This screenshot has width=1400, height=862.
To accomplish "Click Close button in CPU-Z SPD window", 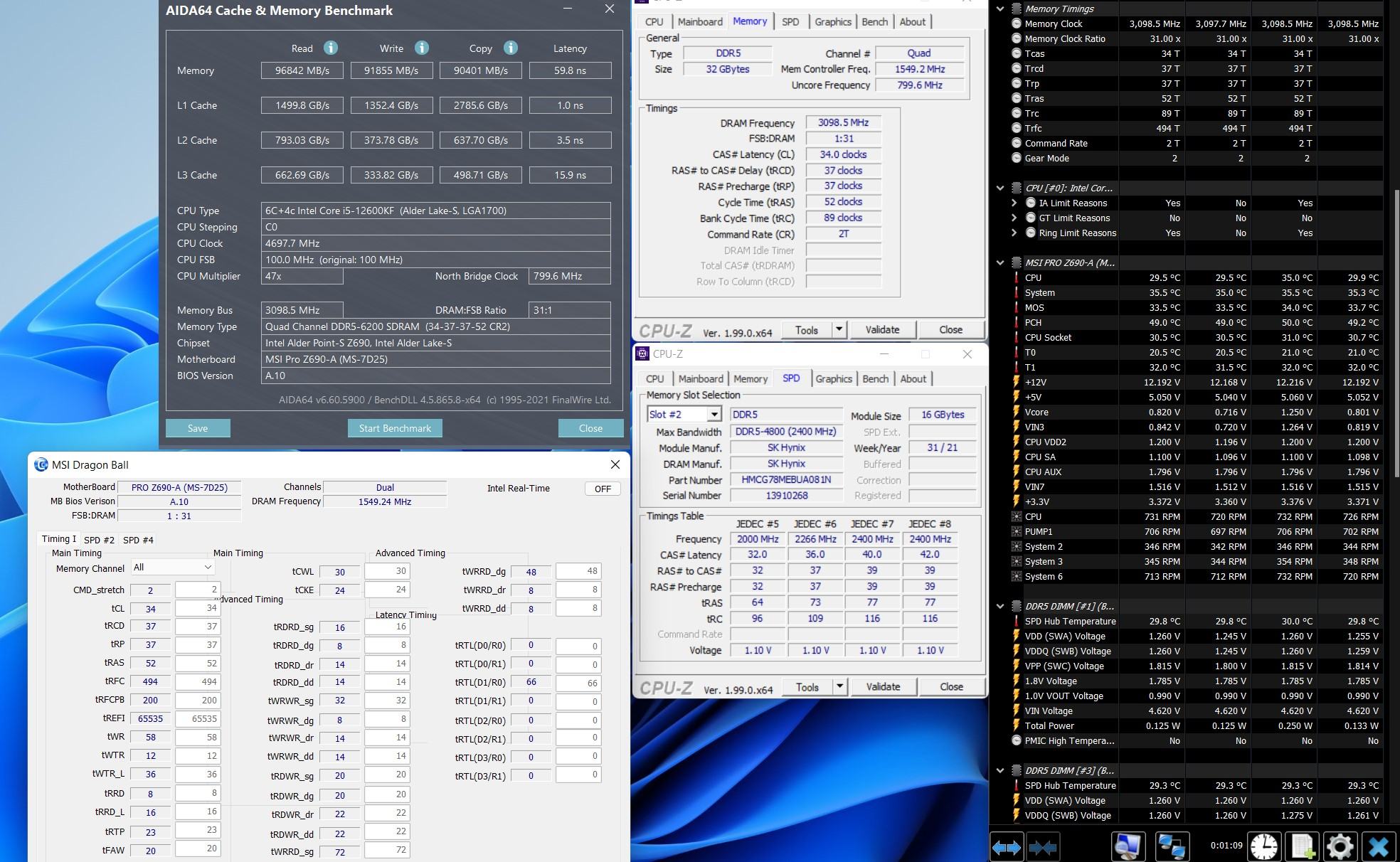I will pyautogui.click(x=951, y=686).
